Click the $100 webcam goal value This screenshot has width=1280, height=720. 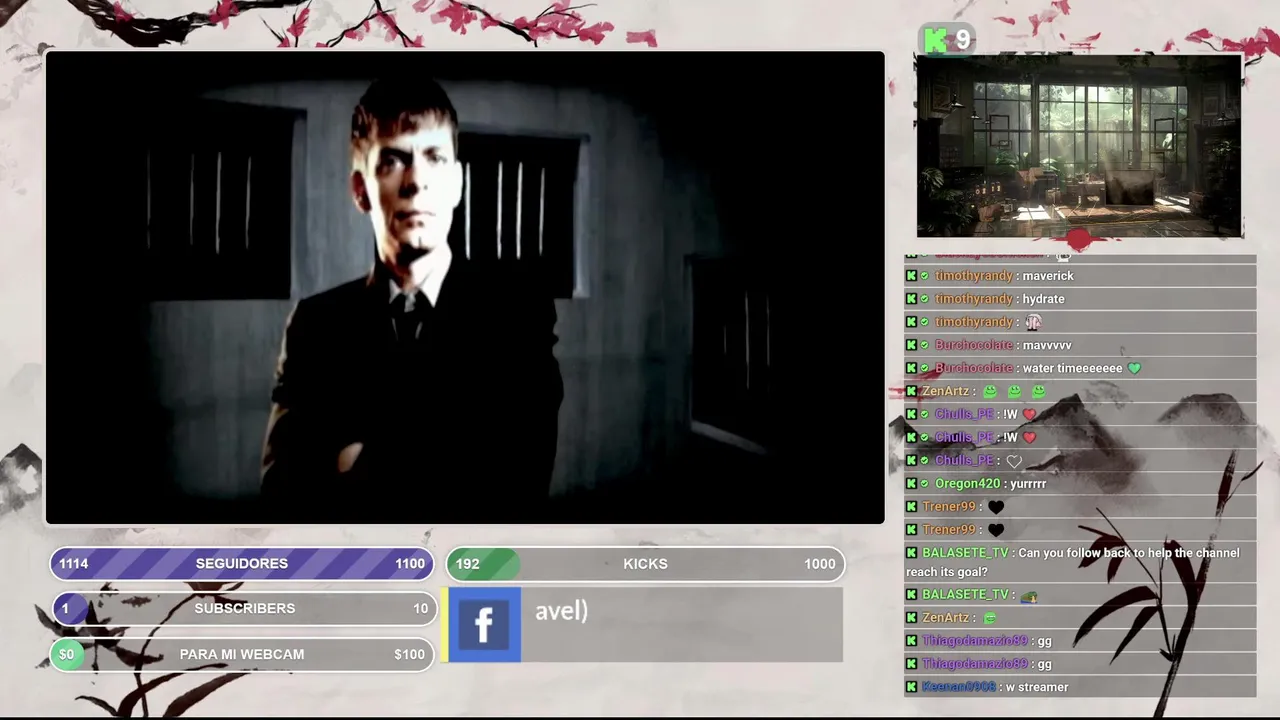pos(409,654)
